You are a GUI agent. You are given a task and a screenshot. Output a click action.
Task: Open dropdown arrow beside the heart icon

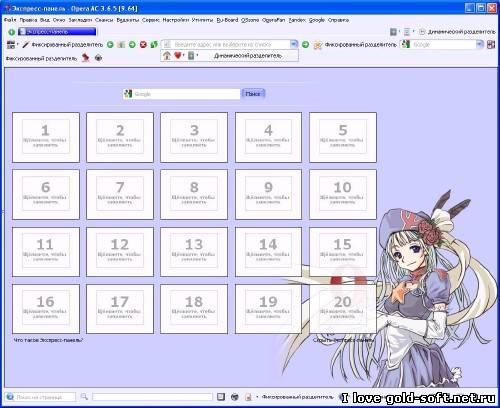pos(184,55)
